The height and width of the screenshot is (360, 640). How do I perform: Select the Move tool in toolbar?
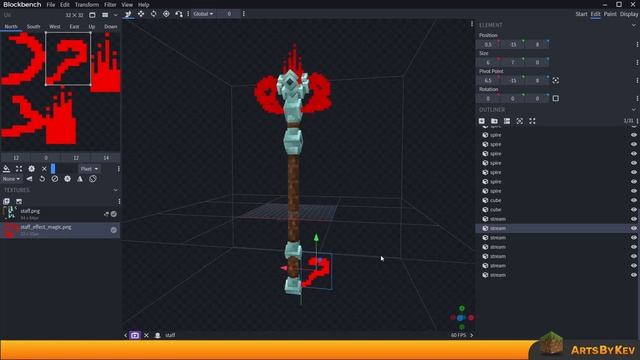point(128,14)
